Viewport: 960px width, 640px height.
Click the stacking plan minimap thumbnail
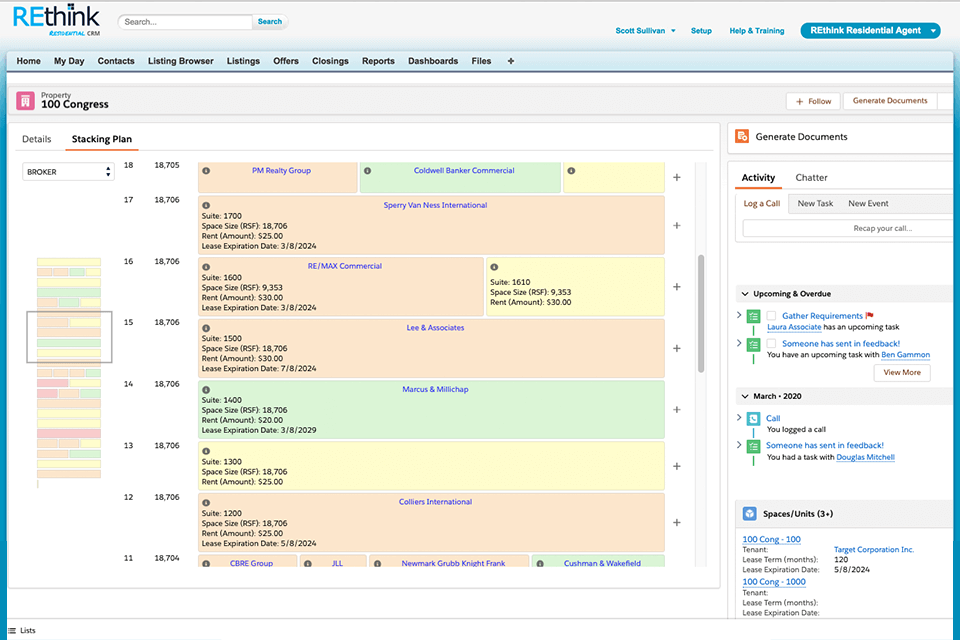(69, 372)
